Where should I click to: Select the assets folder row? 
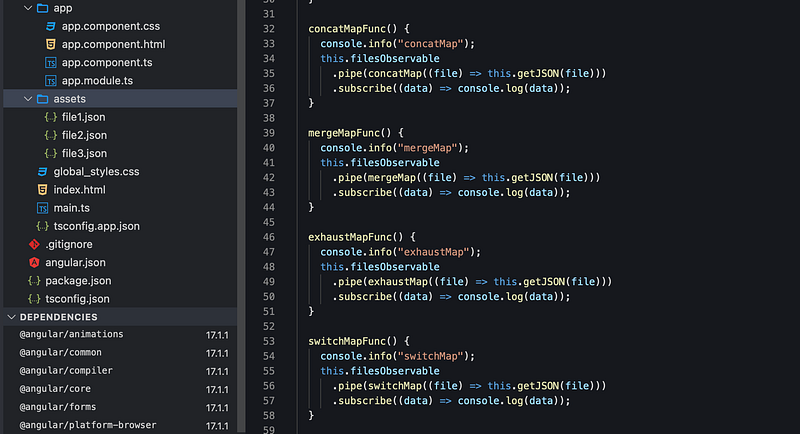[120, 99]
